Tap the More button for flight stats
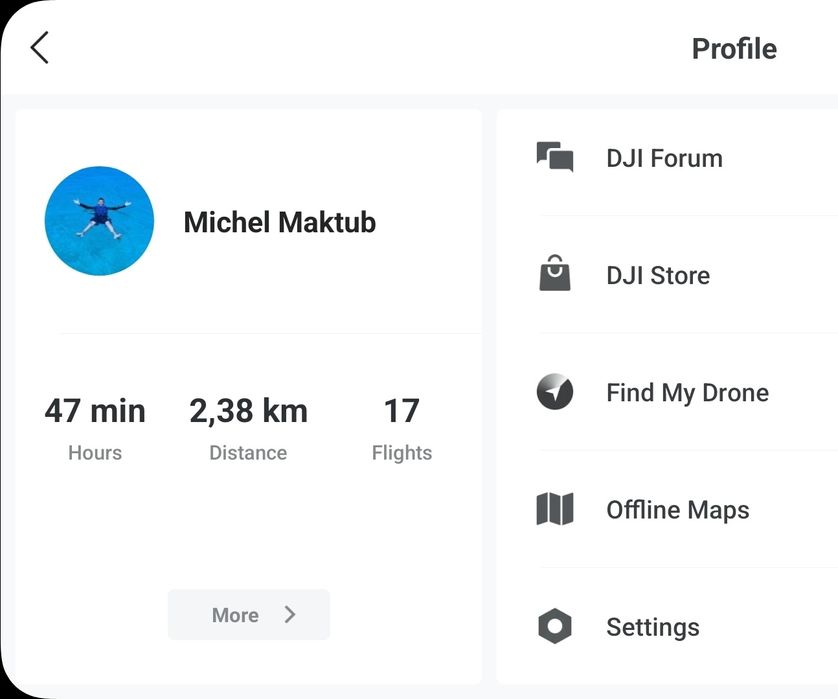This screenshot has height=699, width=838. point(249,615)
